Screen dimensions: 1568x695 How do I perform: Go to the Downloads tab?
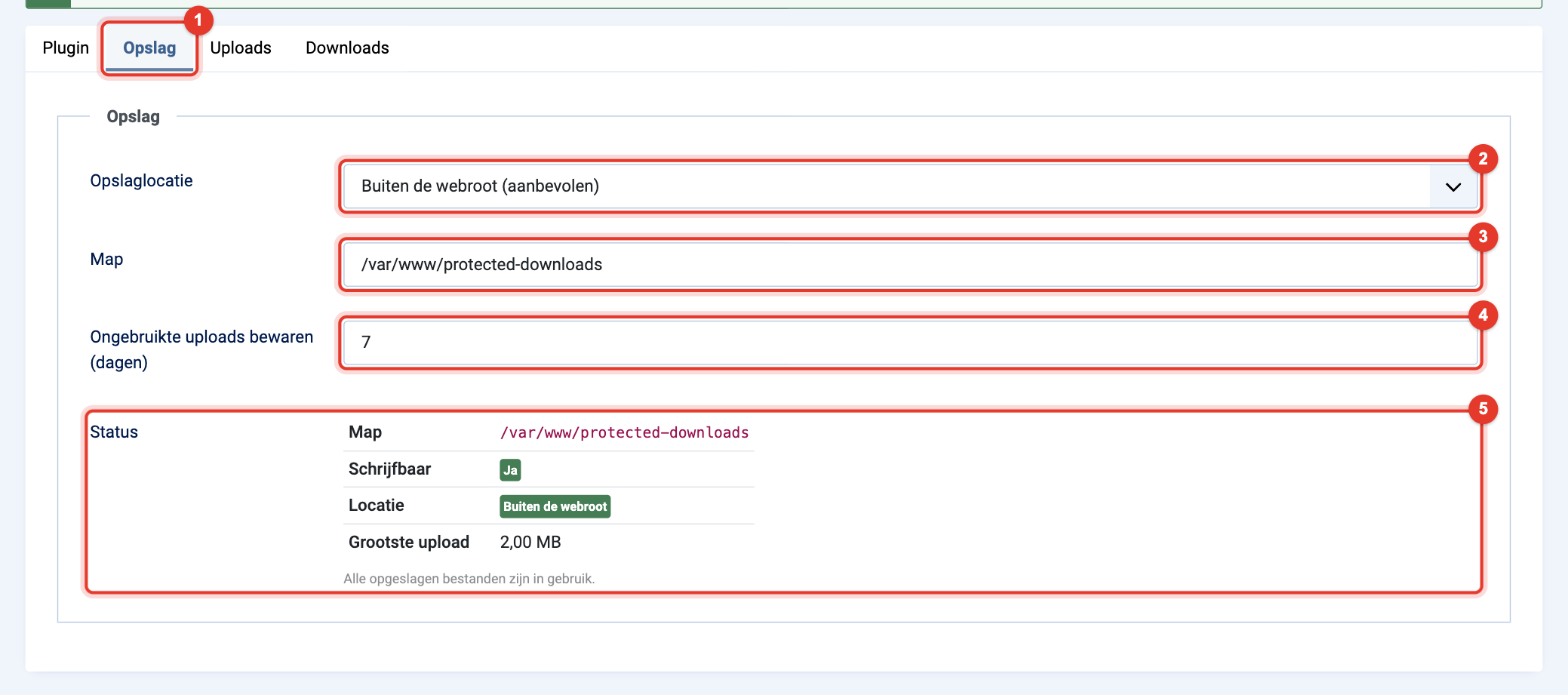347,48
